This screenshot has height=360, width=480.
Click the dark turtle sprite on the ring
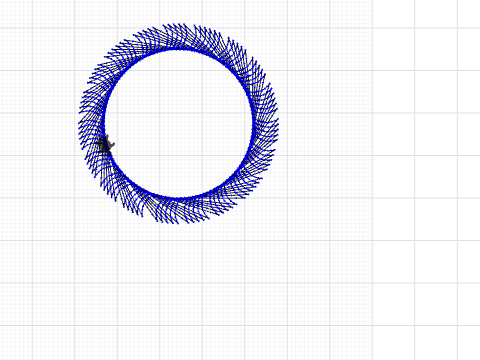(x=107, y=144)
